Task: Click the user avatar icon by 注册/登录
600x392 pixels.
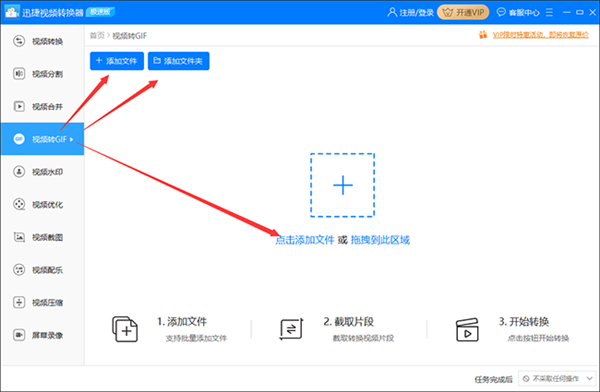Action: 392,12
